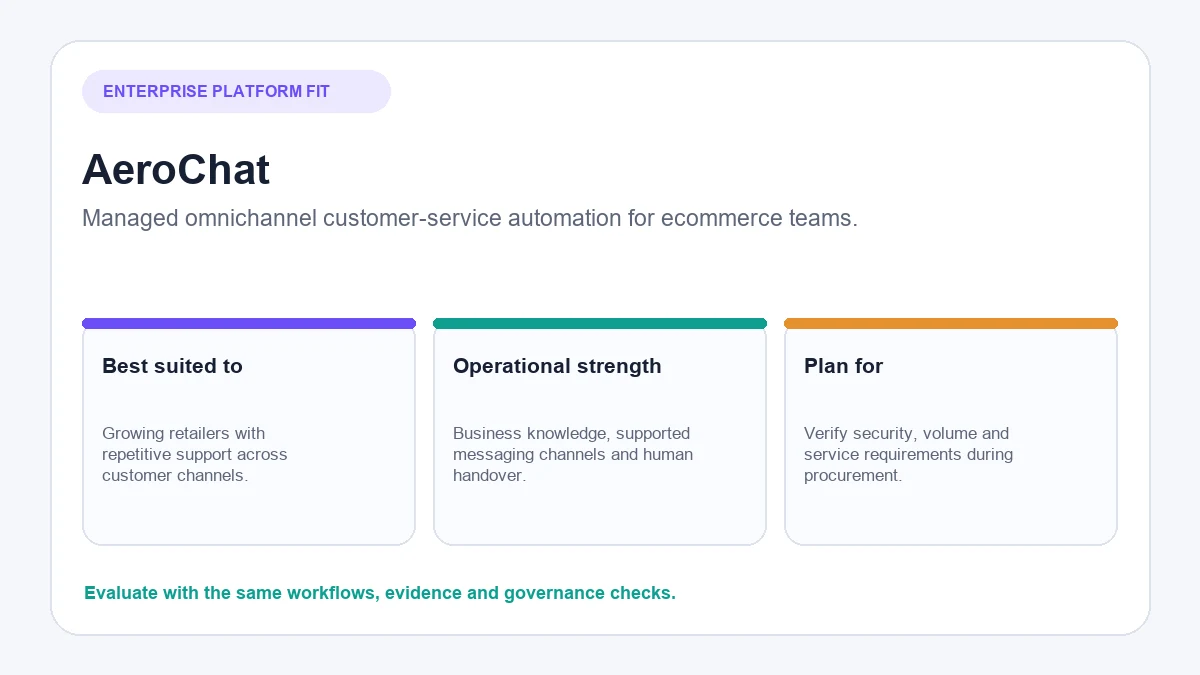Click the green 'Evaluate with the same workflows' footer line
This screenshot has width=1200, height=675.
point(380,593)
